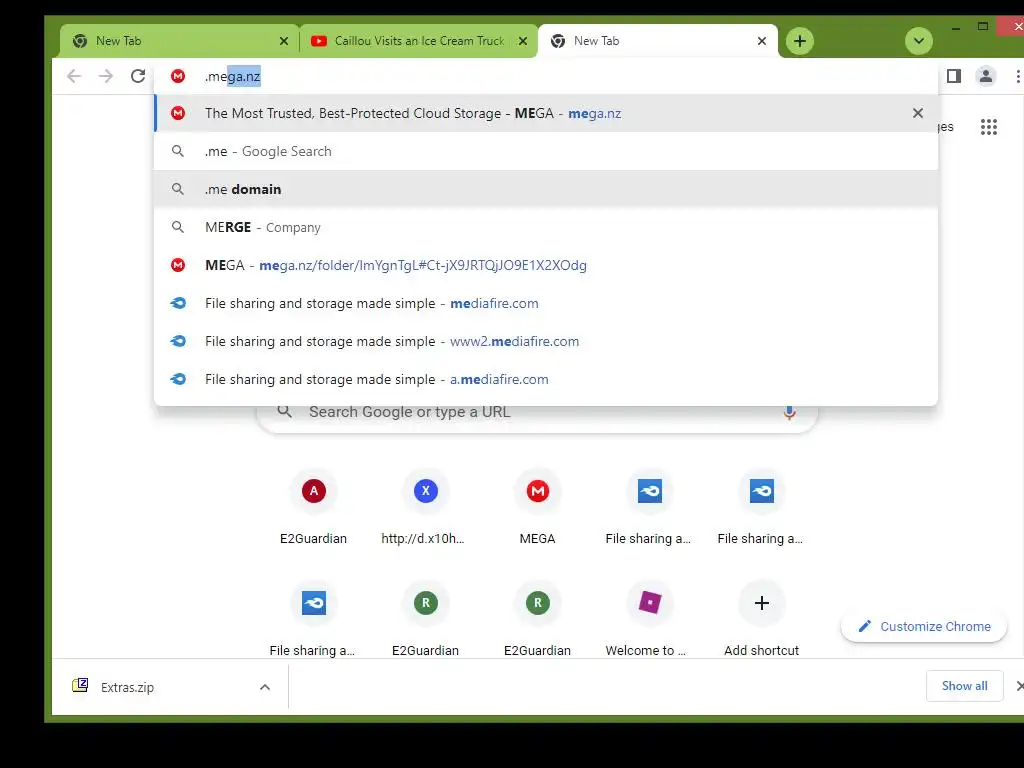Open the MEGA folder link suggestion

click(x=546, y=265)
